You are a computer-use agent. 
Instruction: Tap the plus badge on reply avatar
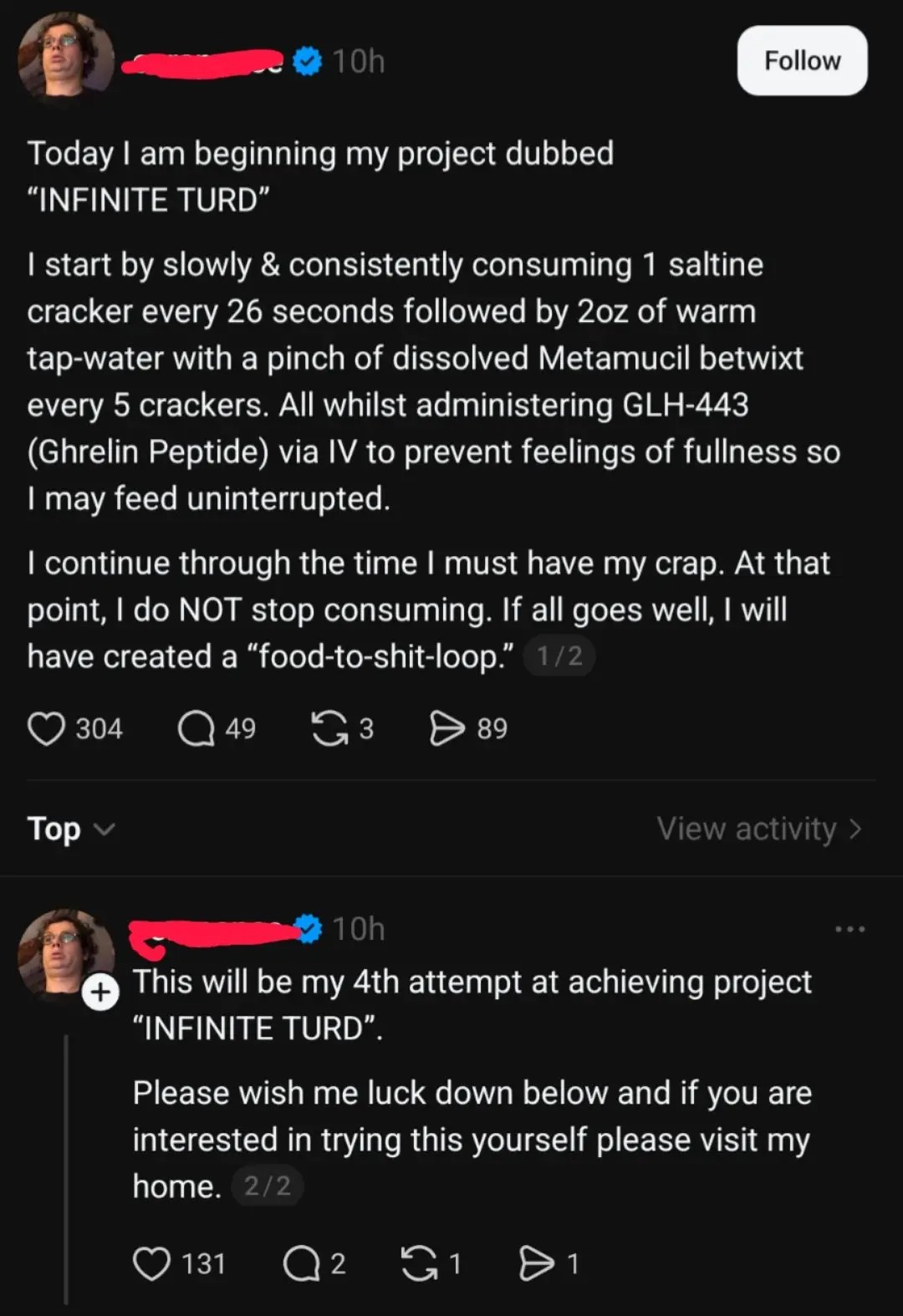point(100,992)
